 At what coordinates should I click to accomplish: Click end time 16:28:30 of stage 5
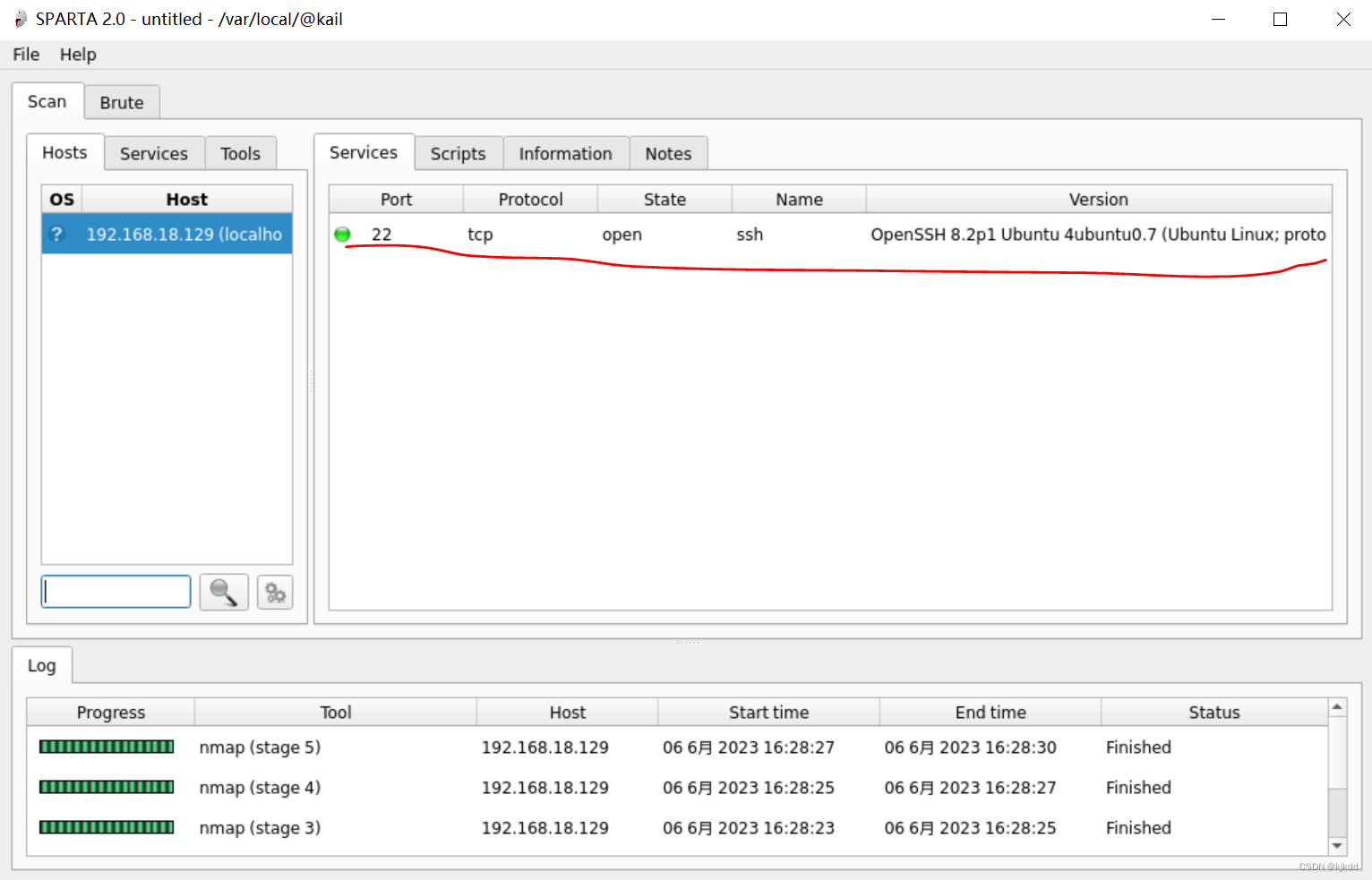[x=971, y=748]
